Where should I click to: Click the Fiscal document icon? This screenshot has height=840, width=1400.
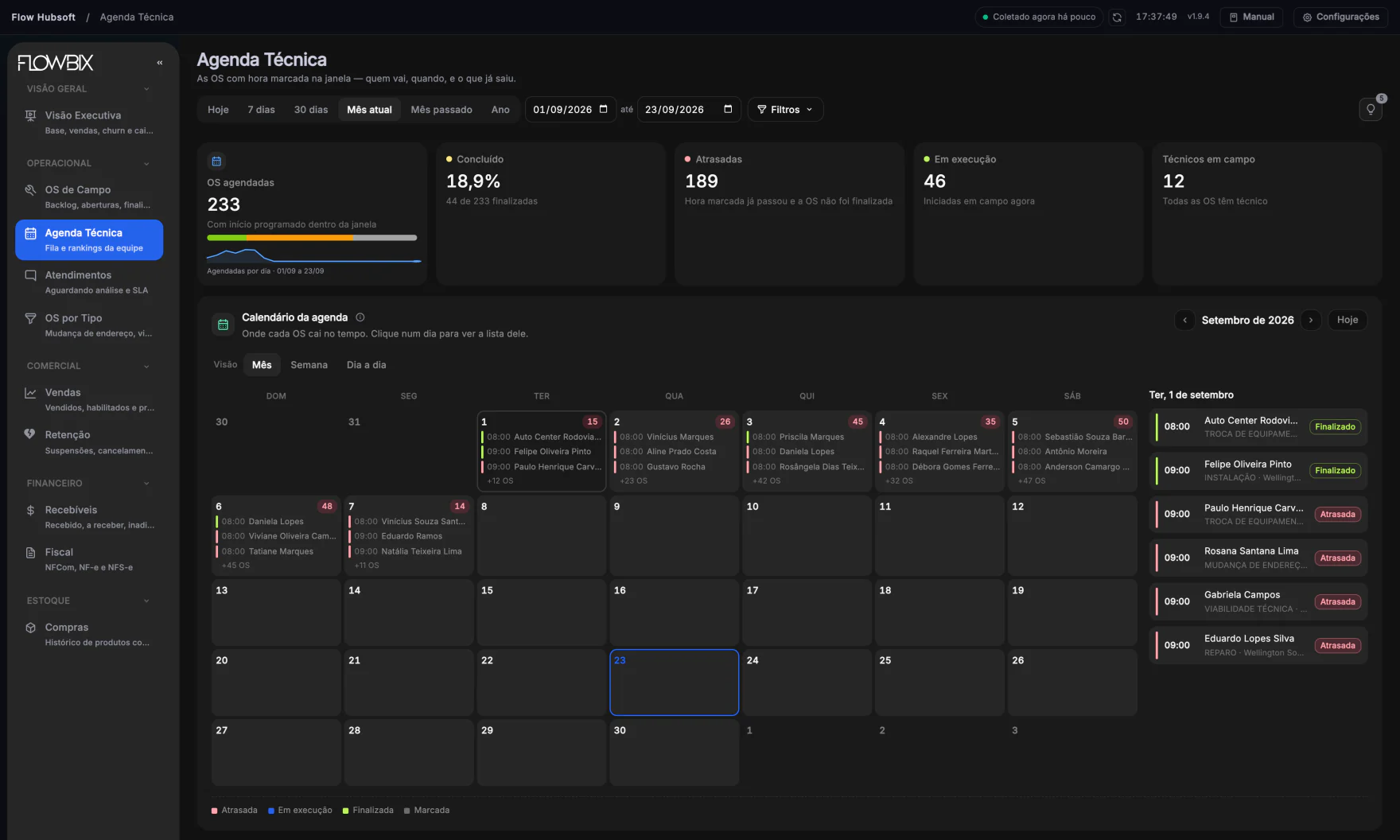click(30, 552)
